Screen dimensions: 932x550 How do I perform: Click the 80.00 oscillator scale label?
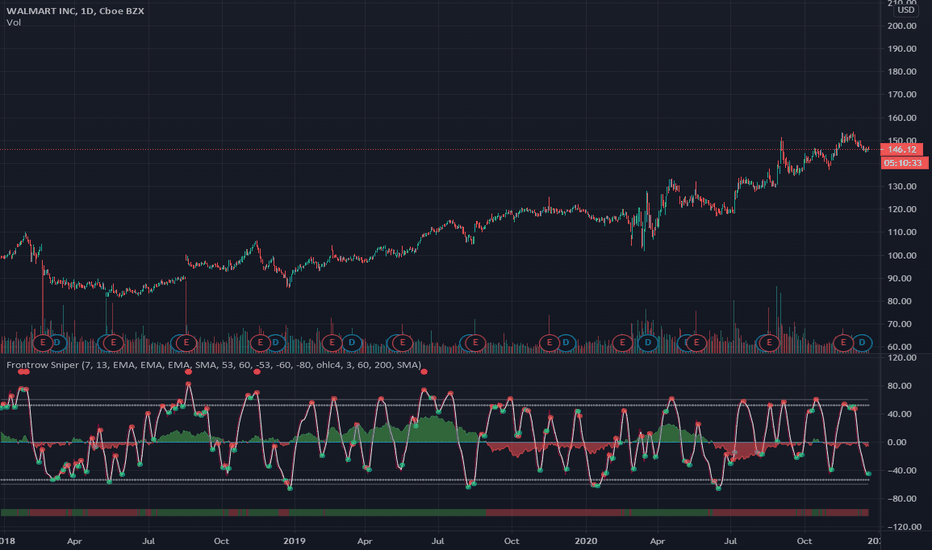click(x=901, y=386)
